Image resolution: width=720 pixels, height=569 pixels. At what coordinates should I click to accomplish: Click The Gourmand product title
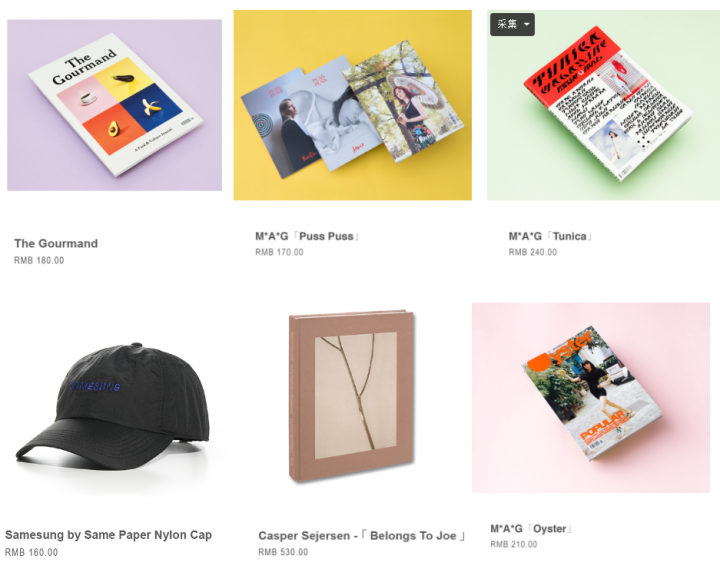[x=56, y=243]
